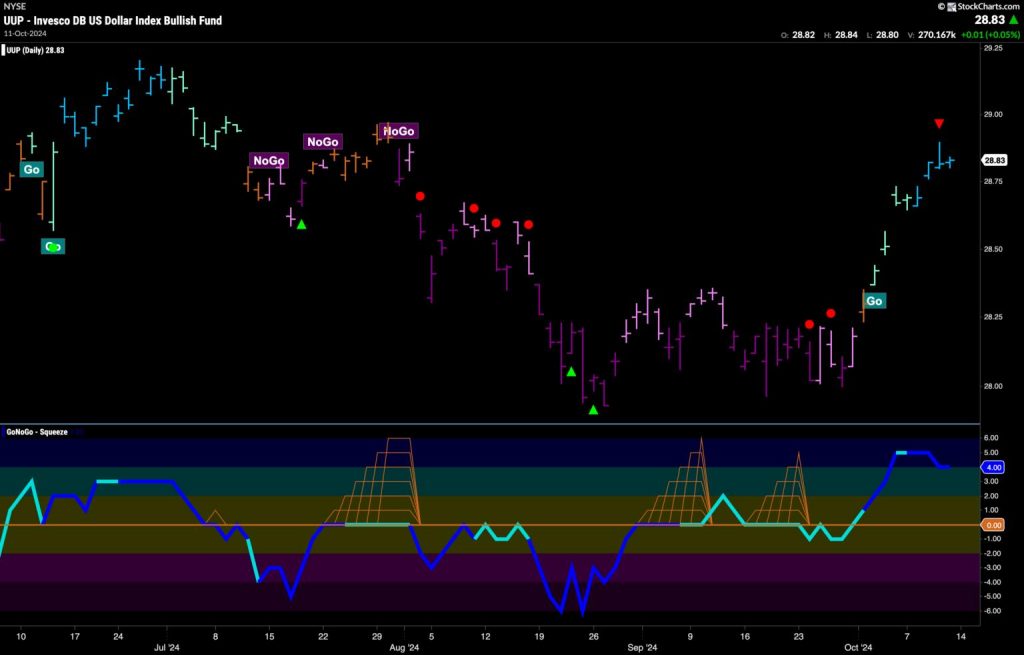This screenshot has width=1024, height=655.
Task: Click the squeeze grid pattern near September 23
Action: click(x=780, y=488)
